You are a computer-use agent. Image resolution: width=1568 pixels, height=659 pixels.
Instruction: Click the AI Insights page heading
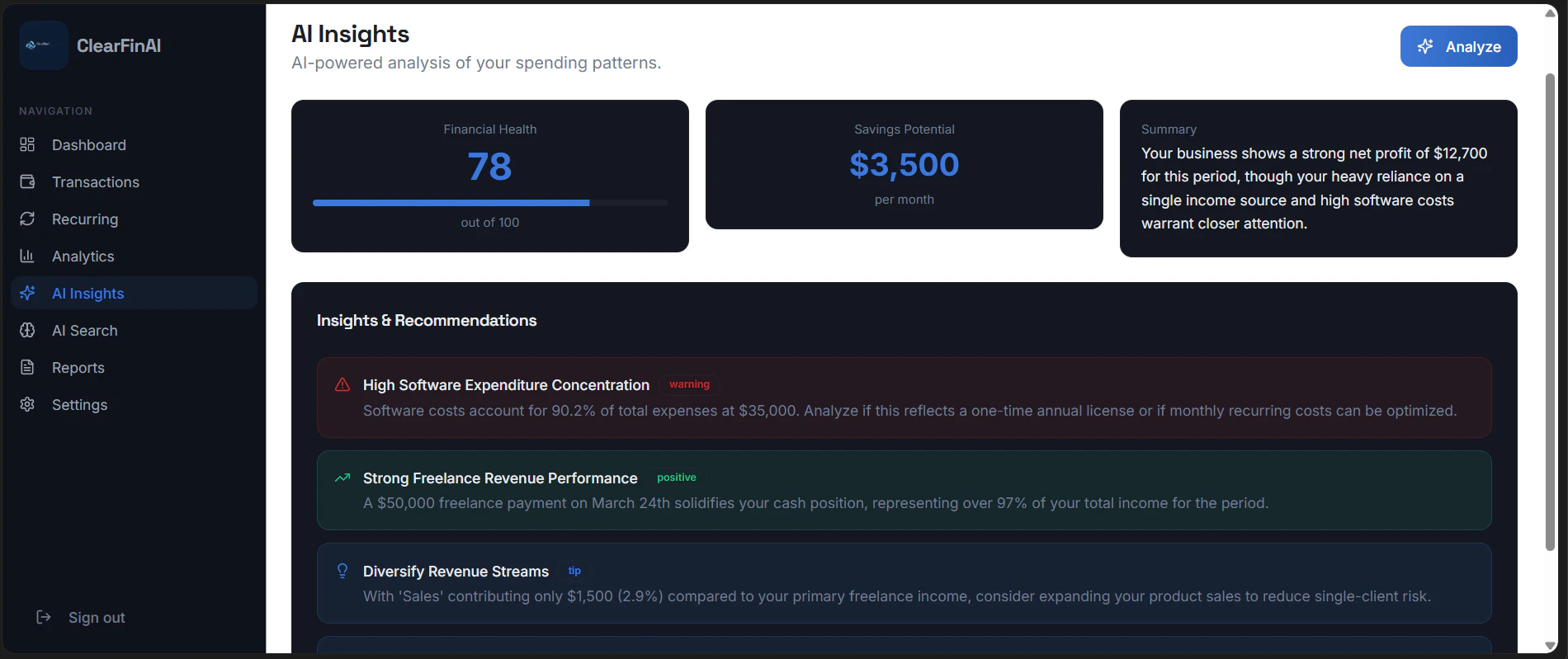(350, 34)
